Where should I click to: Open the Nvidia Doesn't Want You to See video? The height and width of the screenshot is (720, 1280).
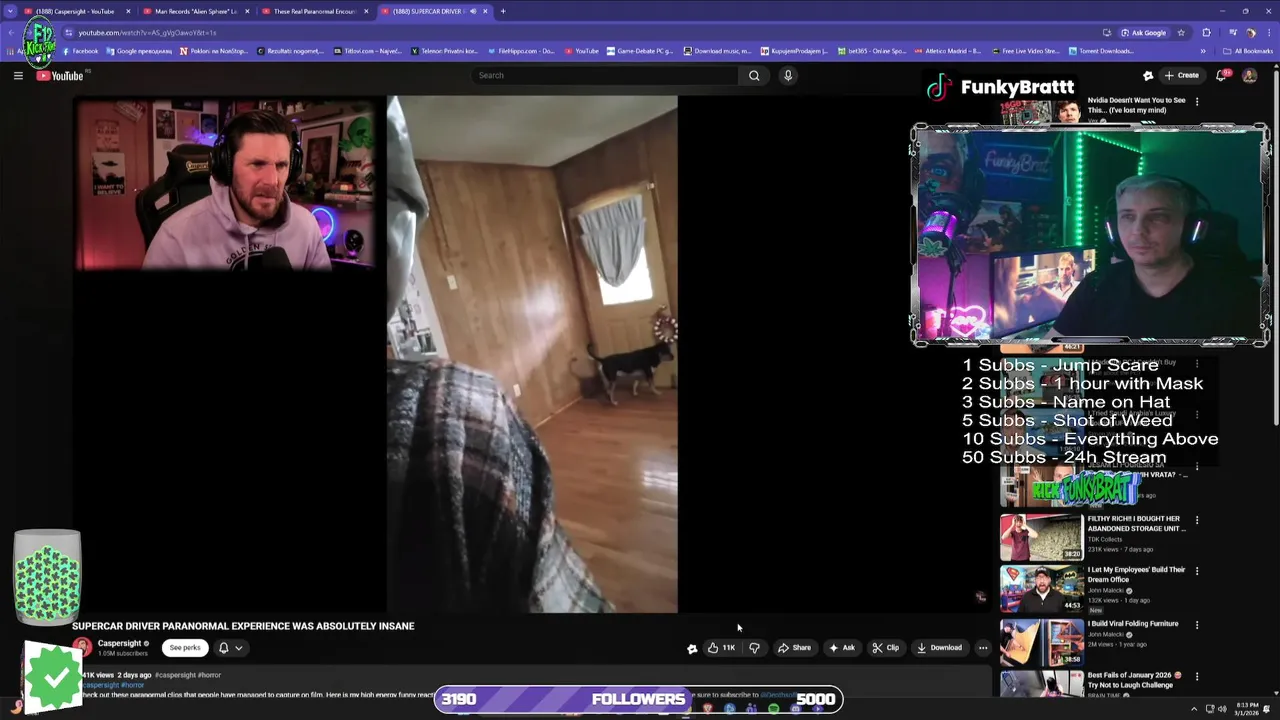pyautogui.click(x=1136, y=104)
